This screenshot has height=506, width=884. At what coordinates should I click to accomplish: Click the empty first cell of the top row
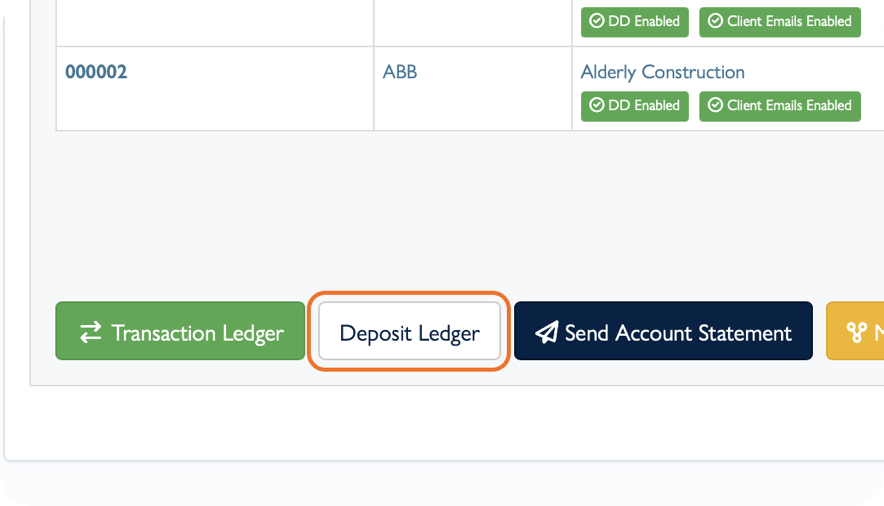pyautogui.click(x=214, y=22)
